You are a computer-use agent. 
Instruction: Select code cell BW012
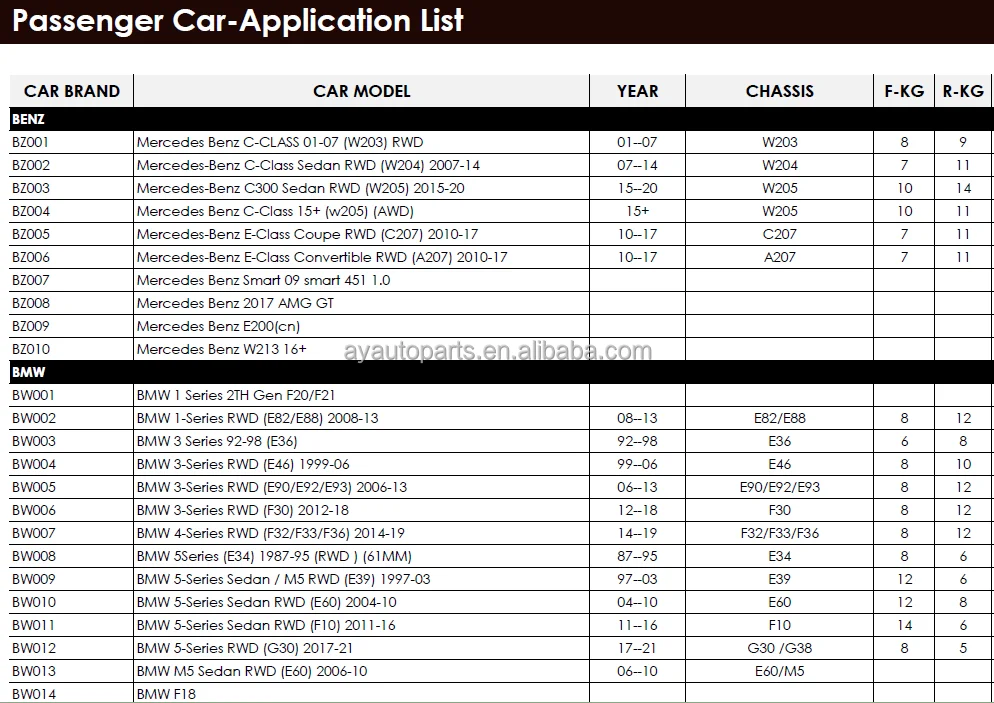point(72,648)
